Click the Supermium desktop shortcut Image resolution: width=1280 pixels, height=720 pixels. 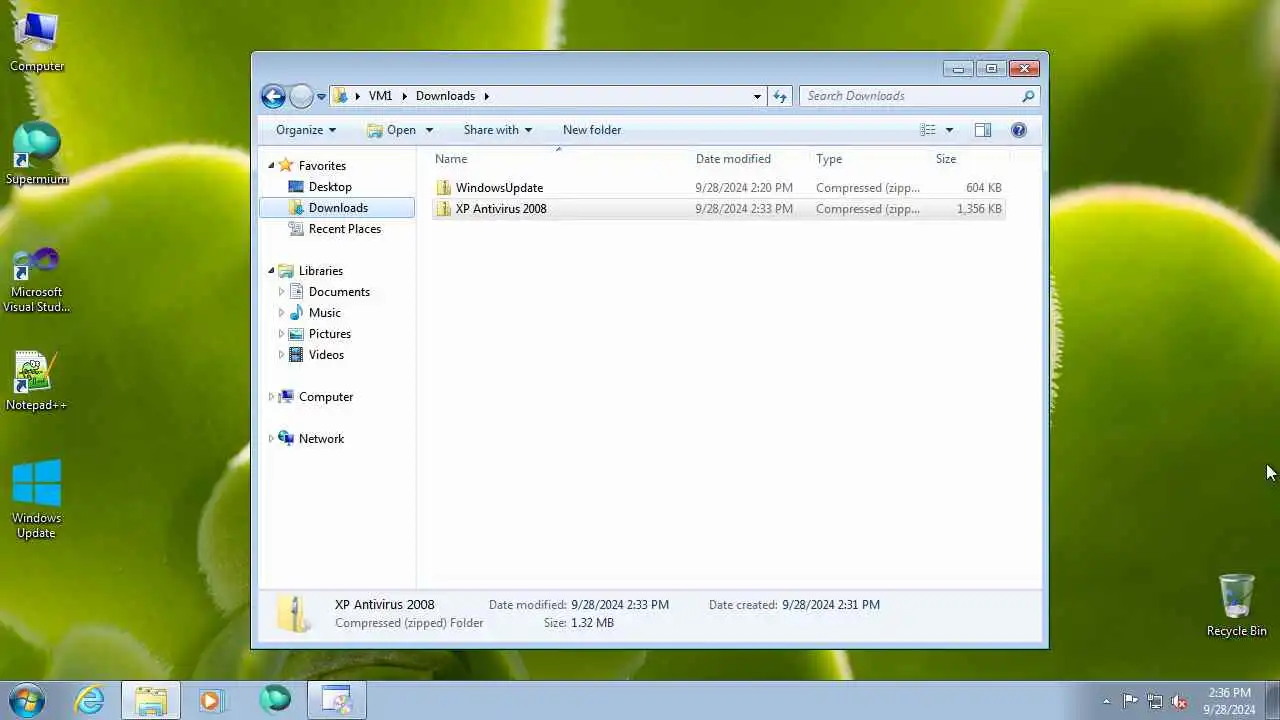pos(37,155)
